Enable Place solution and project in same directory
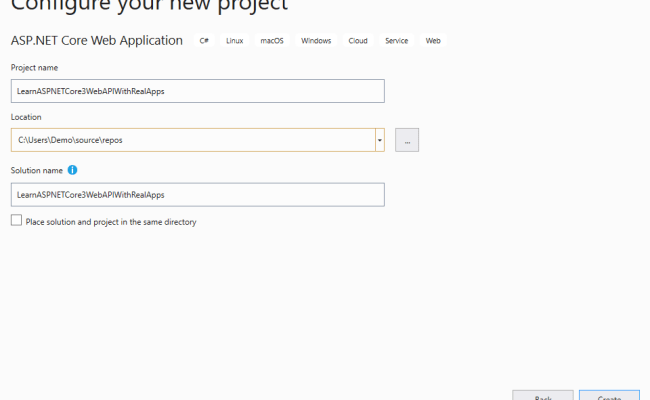Viewport: 650px width, 400px height. click(x=17, y=220)
